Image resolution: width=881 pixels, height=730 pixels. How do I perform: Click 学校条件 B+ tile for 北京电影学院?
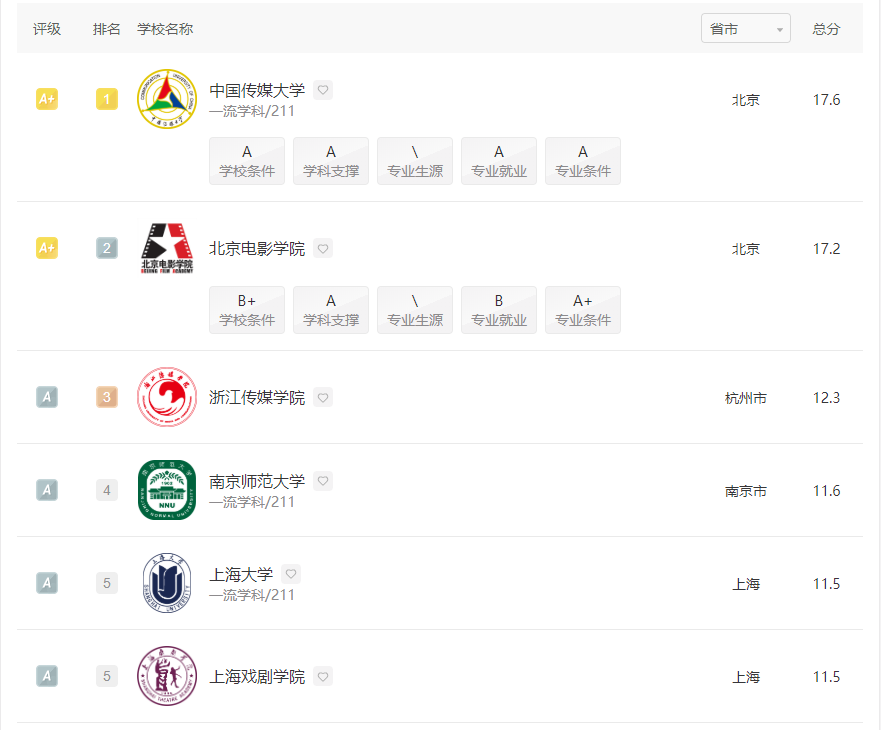pos(247,310)
